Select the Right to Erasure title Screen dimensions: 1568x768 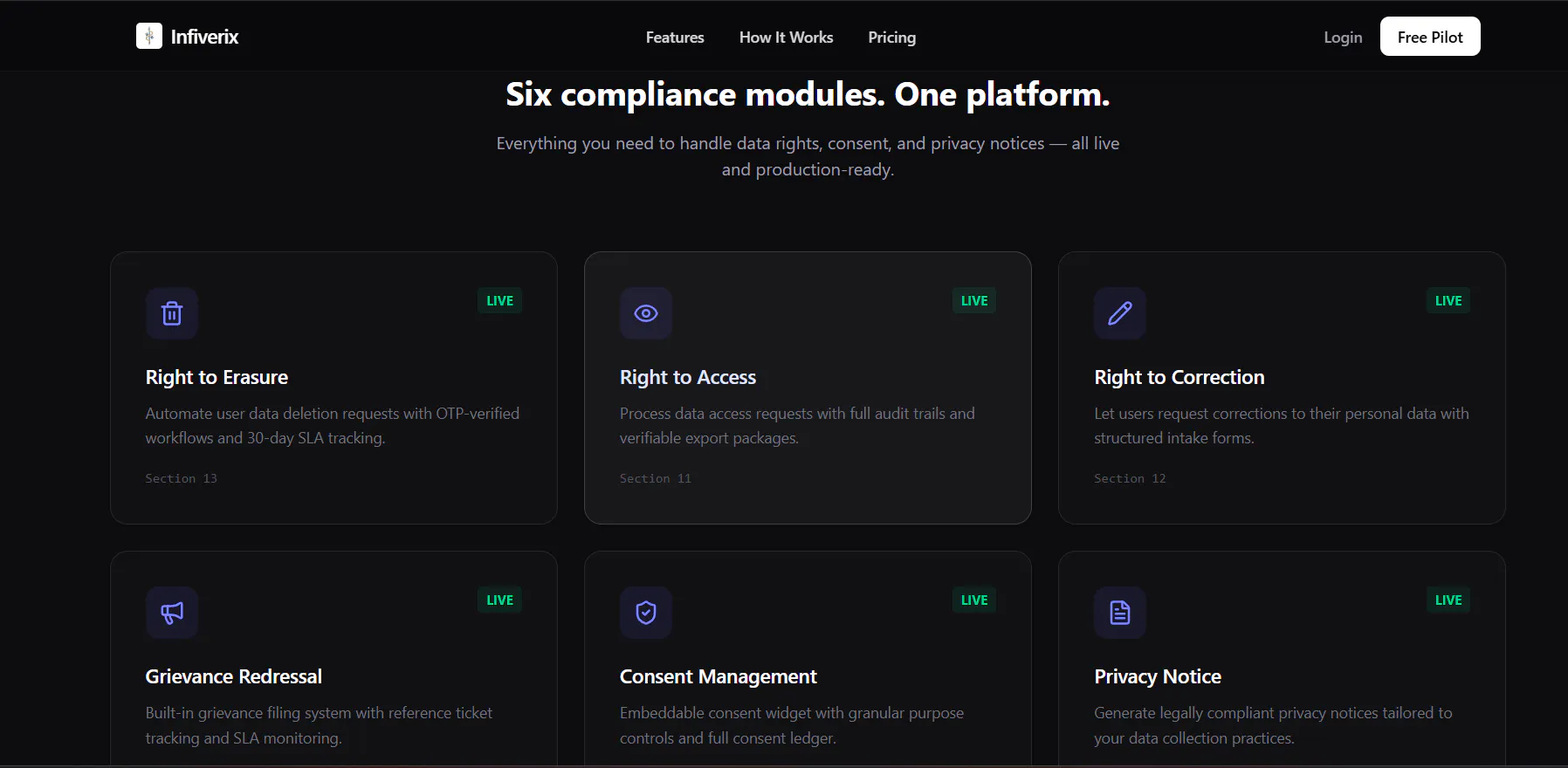[217, 377]
